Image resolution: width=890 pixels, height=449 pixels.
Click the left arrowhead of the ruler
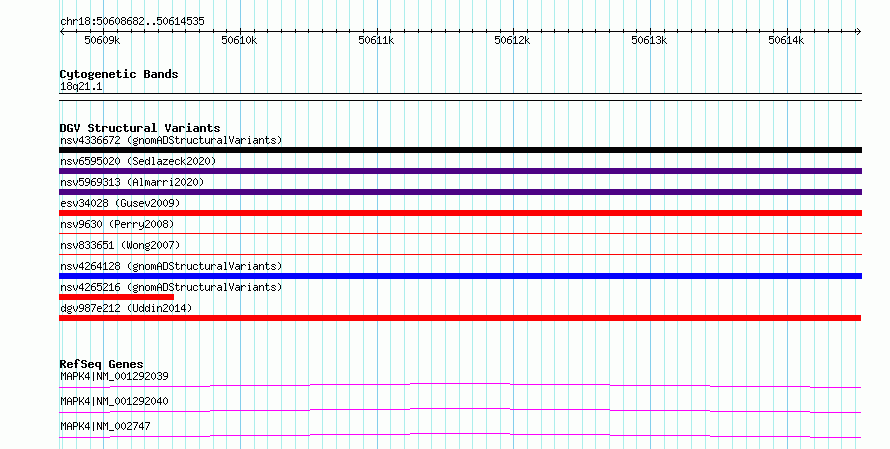coord(62,32)
